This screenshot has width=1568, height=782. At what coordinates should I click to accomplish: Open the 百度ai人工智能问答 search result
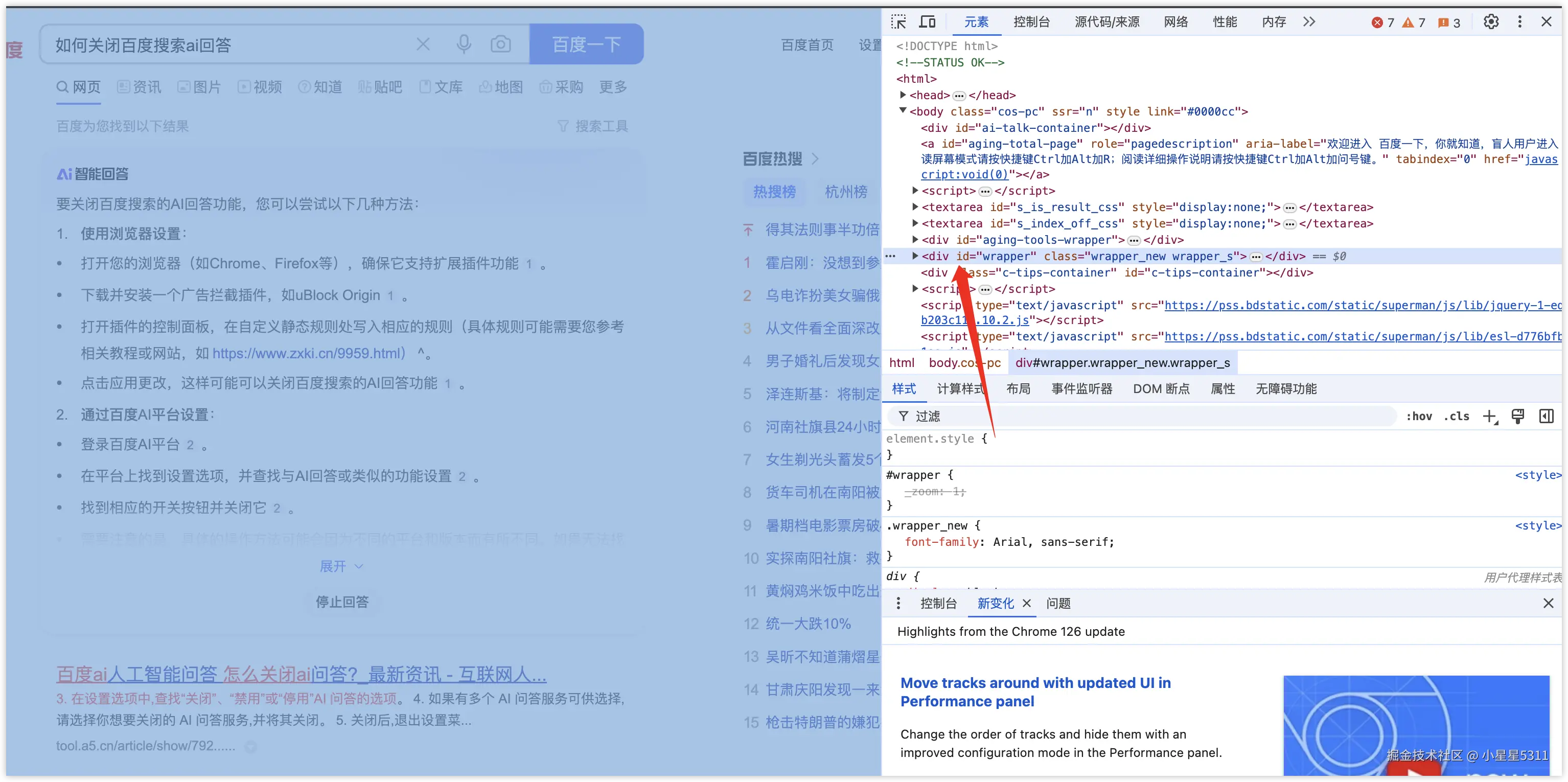[x=302, y=674]
